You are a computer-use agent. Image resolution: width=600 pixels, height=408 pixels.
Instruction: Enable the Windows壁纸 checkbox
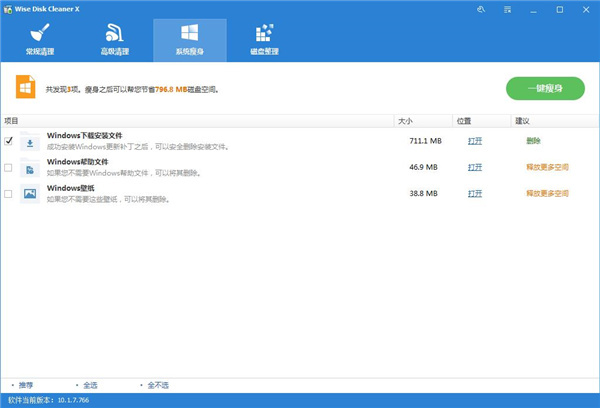click(x=8, y=194)
